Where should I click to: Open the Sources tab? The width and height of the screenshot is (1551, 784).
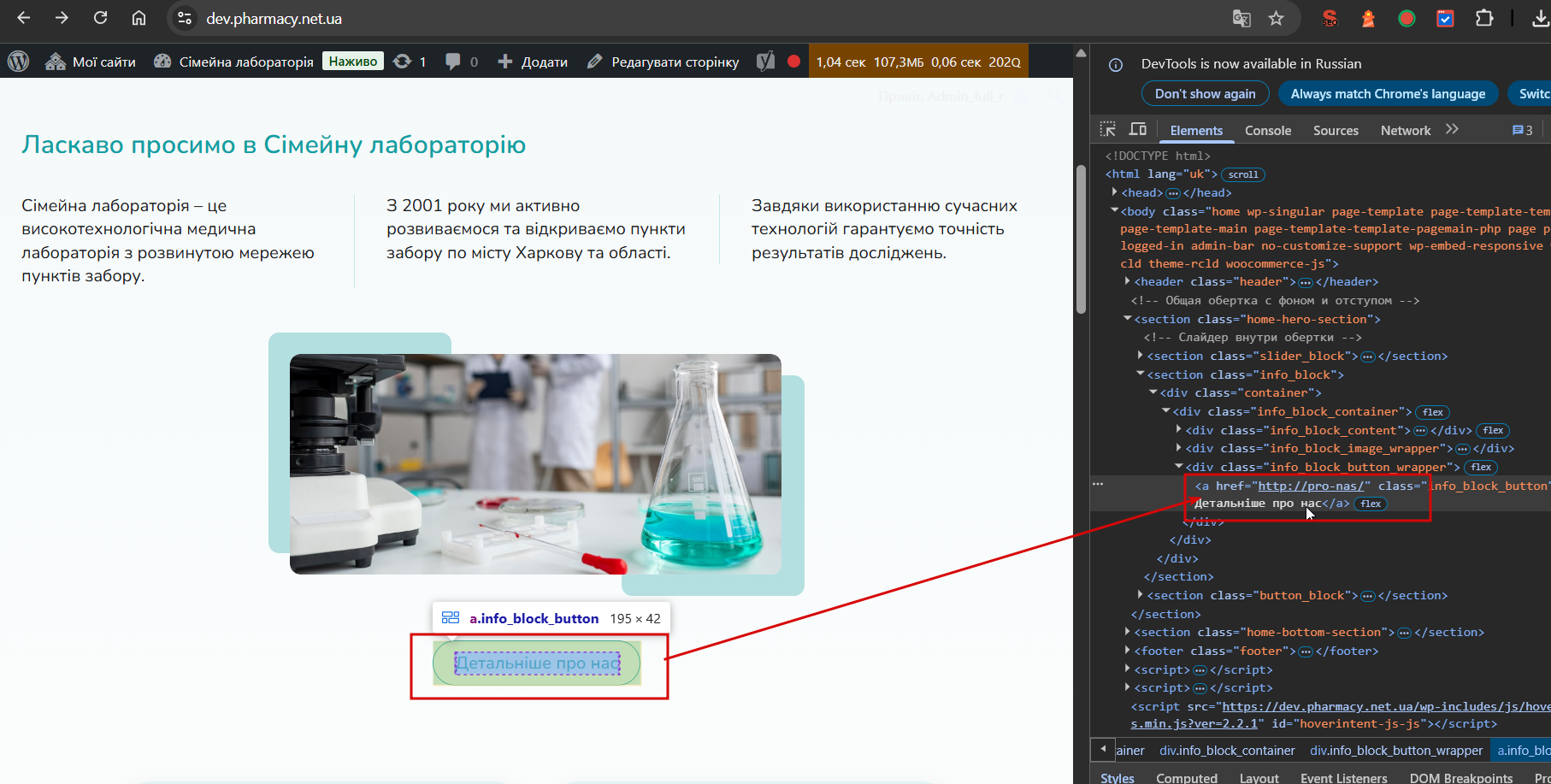(x=1336, y=130)
